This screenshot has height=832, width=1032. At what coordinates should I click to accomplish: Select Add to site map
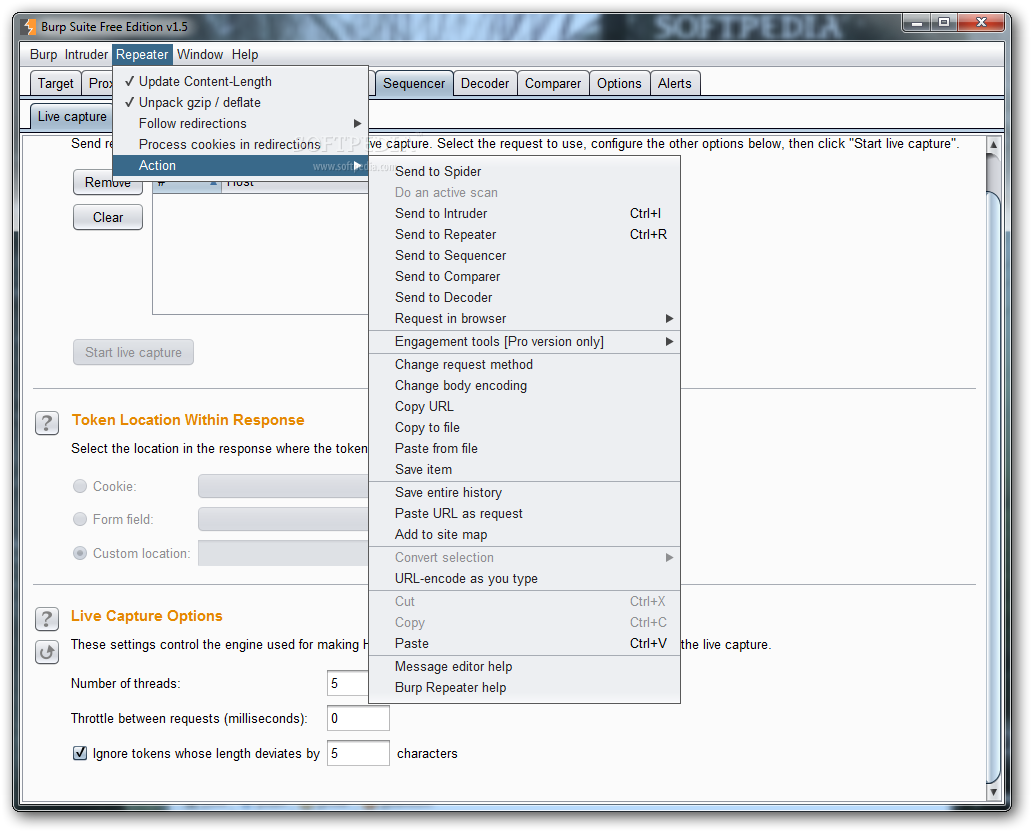[x=524, y=535]
